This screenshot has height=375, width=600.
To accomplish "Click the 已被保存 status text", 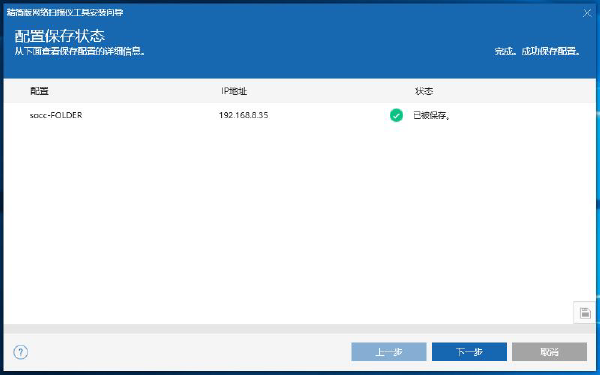I will coord(432,115).
